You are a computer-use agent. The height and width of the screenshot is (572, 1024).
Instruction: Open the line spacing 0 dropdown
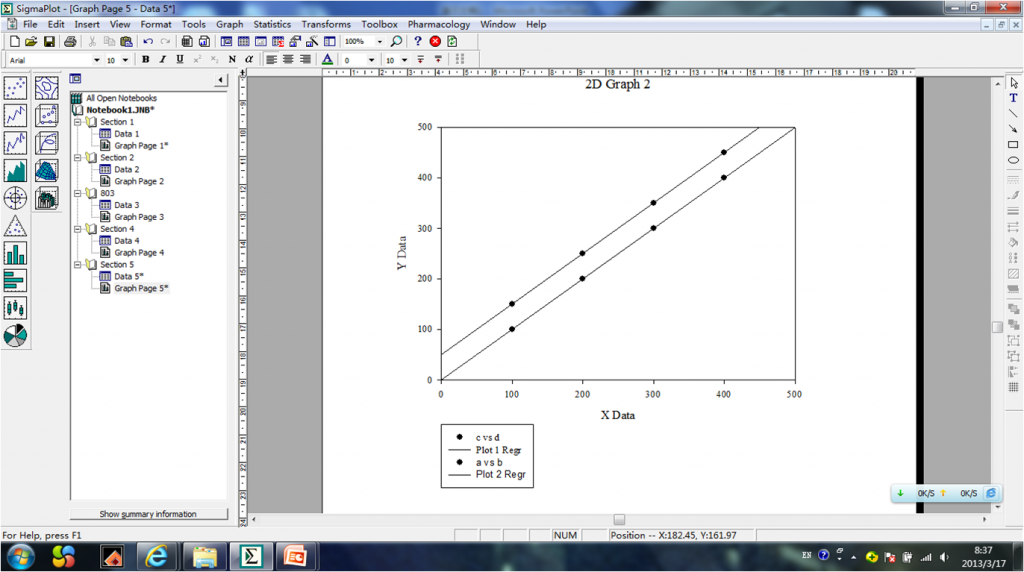[372, 60]
